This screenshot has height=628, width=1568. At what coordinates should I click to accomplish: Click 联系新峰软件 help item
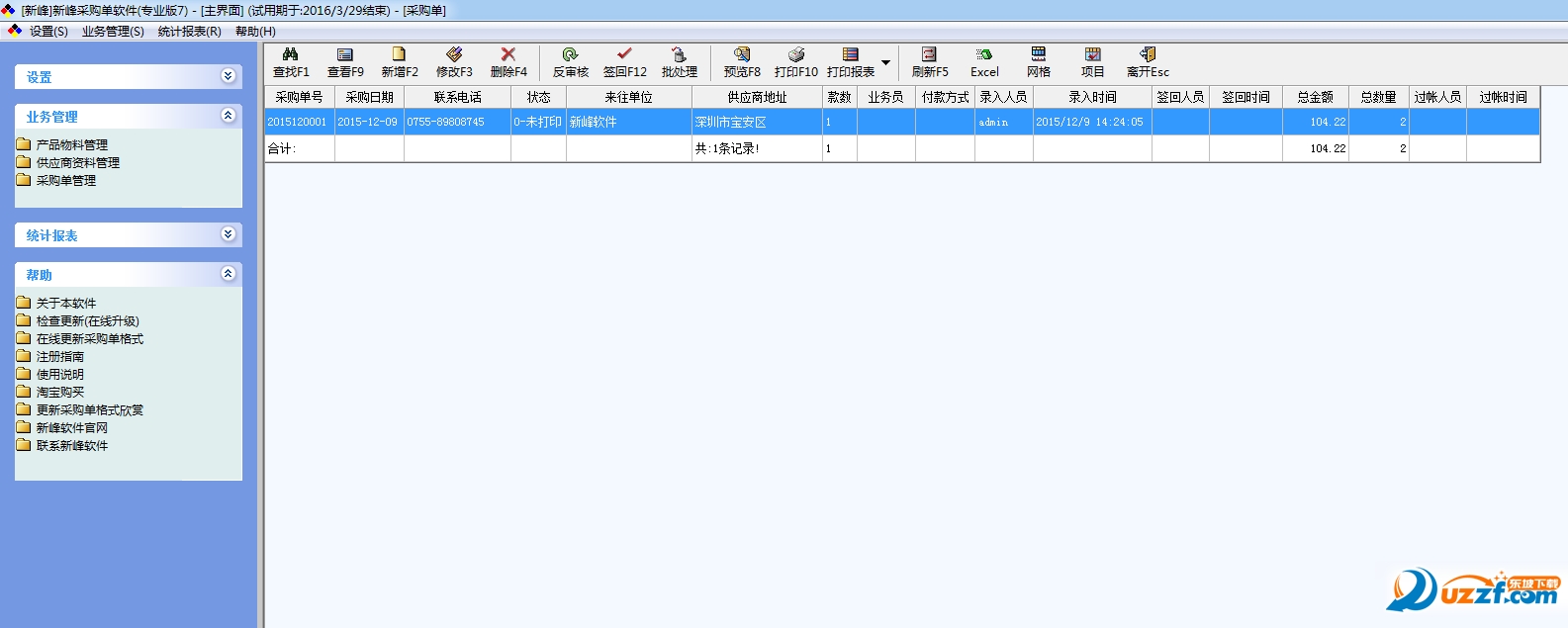(x=72, y=446)
